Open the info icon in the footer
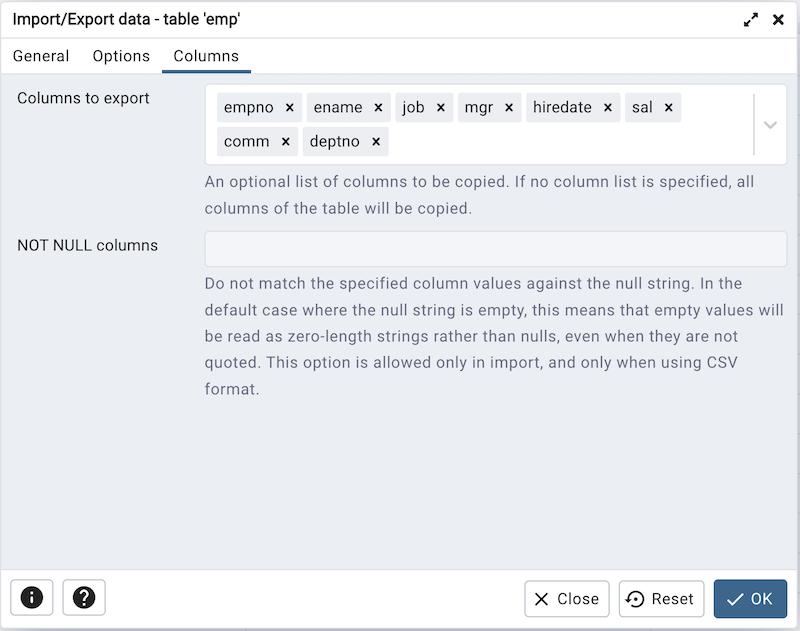800x631 pixels. [x=31, y=597]
